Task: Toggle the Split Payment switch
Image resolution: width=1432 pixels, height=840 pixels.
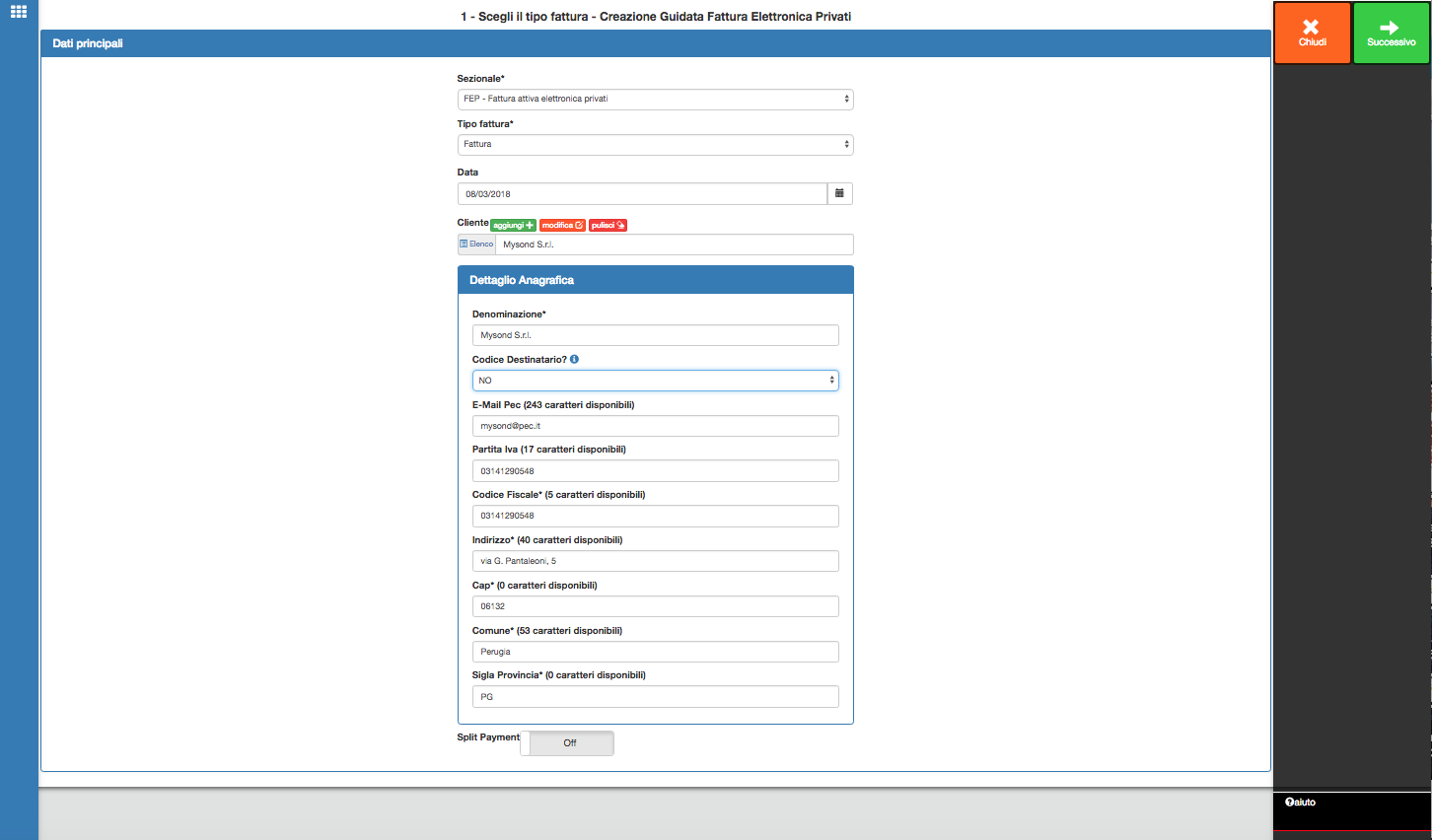Action: [567, 743]
